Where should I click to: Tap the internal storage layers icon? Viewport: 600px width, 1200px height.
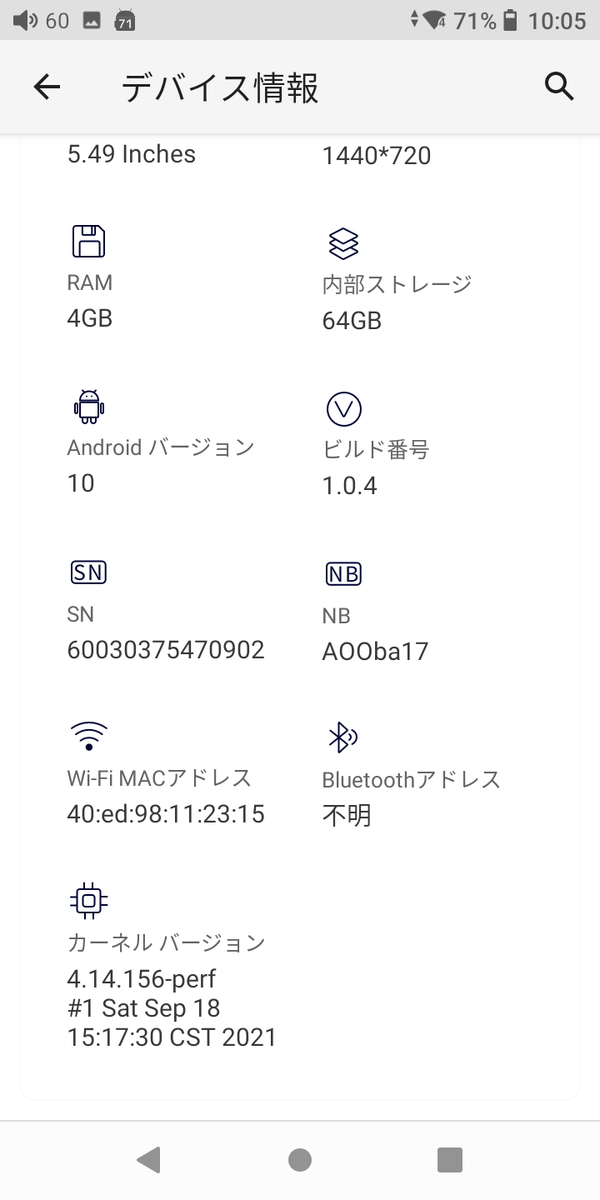point(345,240)
